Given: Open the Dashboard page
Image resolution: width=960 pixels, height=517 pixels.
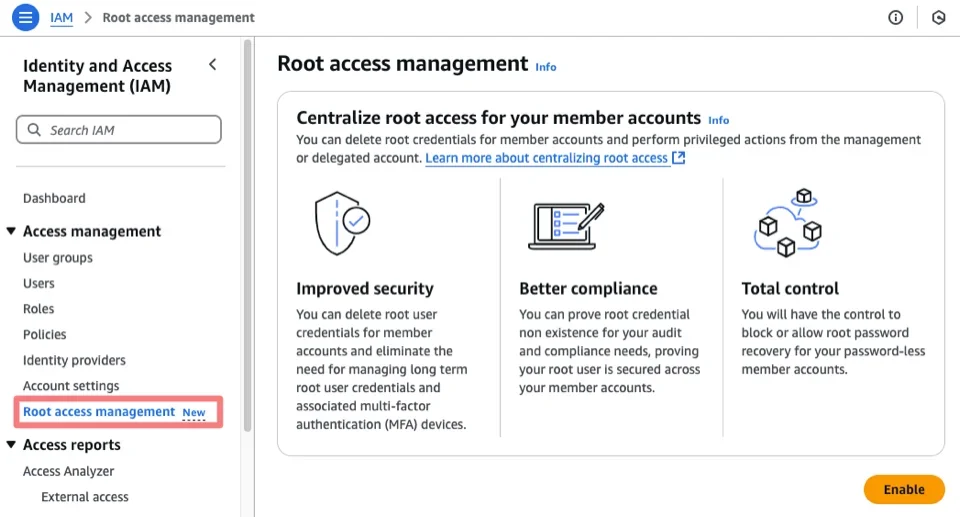Looking at the screenshot, I should point(54,198).
